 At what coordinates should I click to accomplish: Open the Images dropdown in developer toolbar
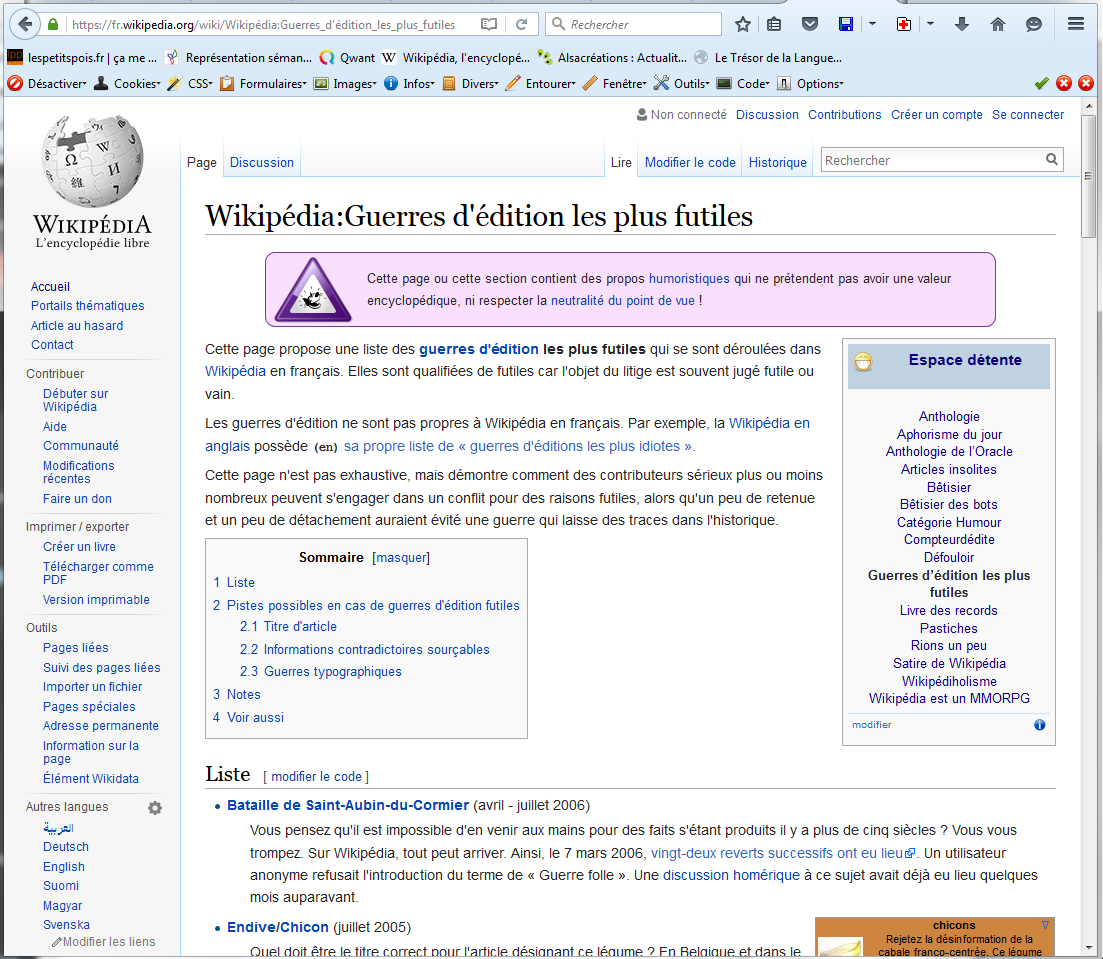point(346,84)
